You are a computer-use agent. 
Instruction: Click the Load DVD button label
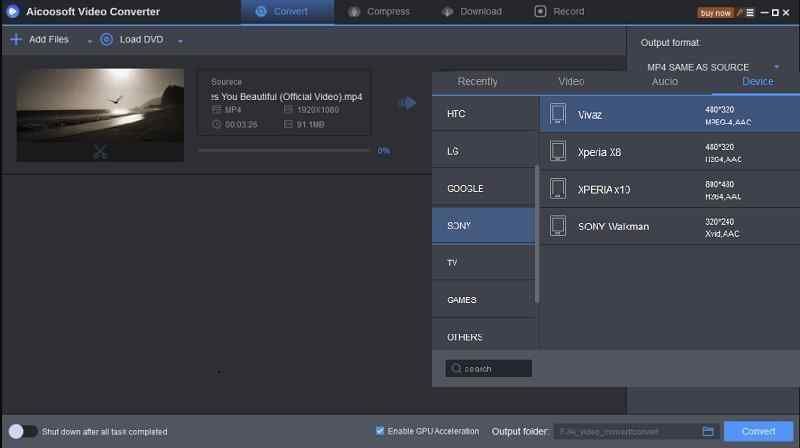pos(141,39)
